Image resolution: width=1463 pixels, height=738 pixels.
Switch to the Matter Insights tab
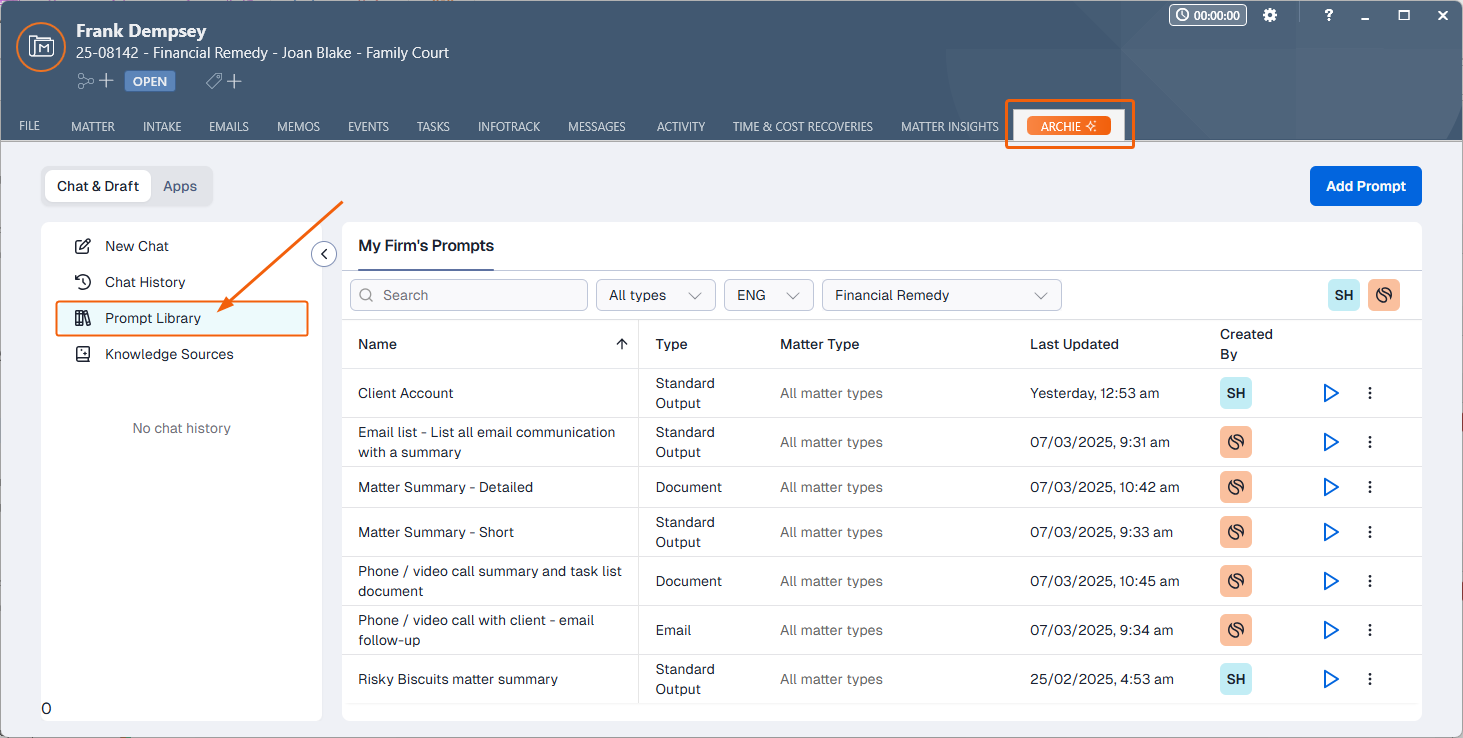[949, 127]
